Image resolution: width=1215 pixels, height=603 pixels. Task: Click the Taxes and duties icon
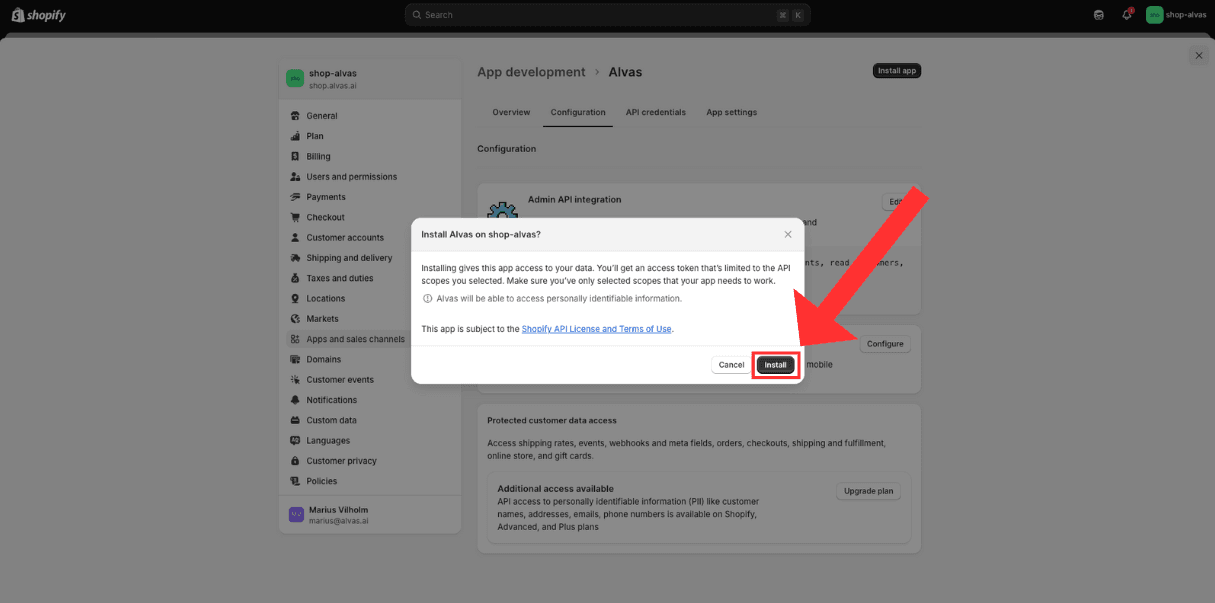[295, 278]
